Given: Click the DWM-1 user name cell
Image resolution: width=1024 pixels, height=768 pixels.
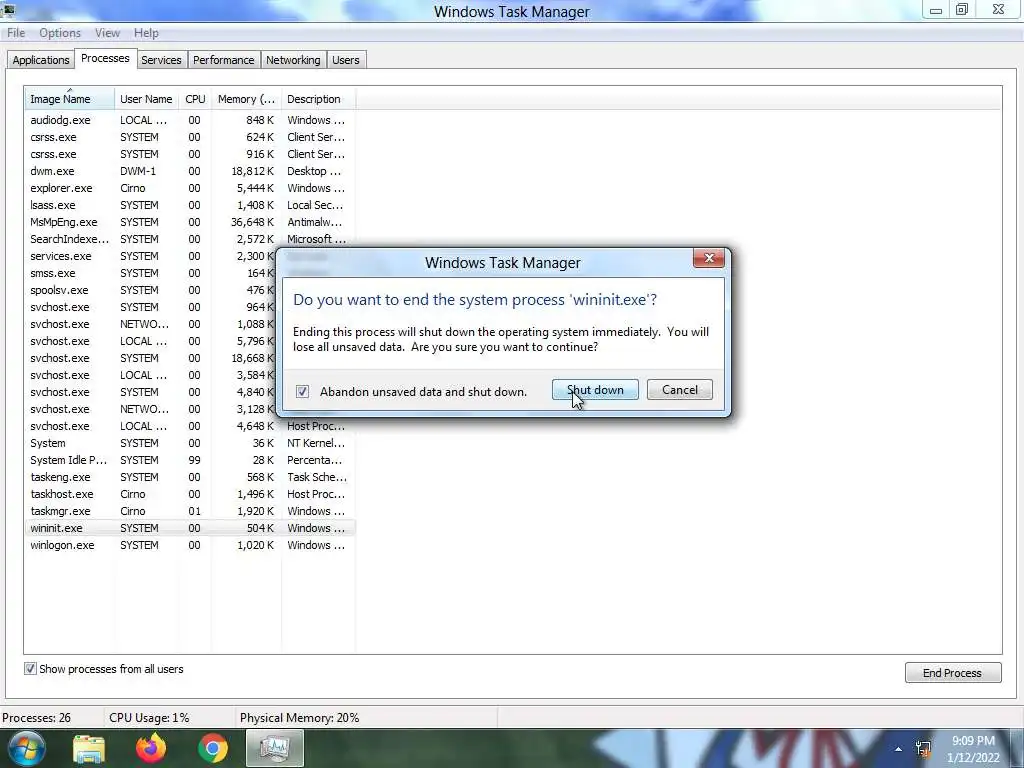Looking at the screenshot, I should tap(138, 171).
